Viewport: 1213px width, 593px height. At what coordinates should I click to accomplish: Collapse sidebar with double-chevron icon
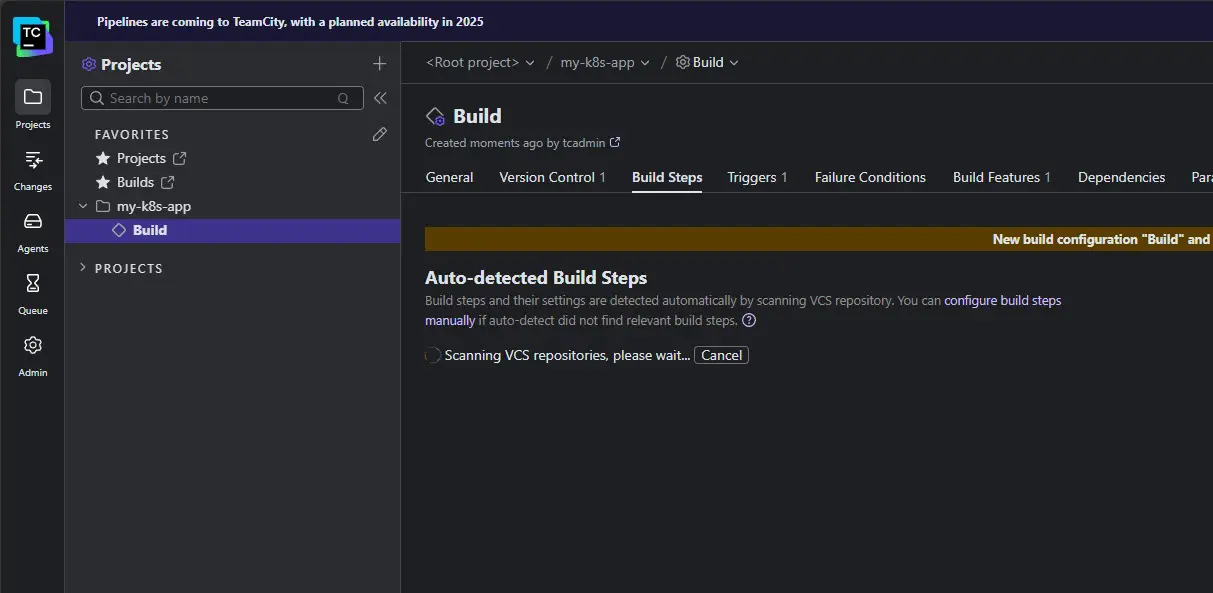[380, 98]
